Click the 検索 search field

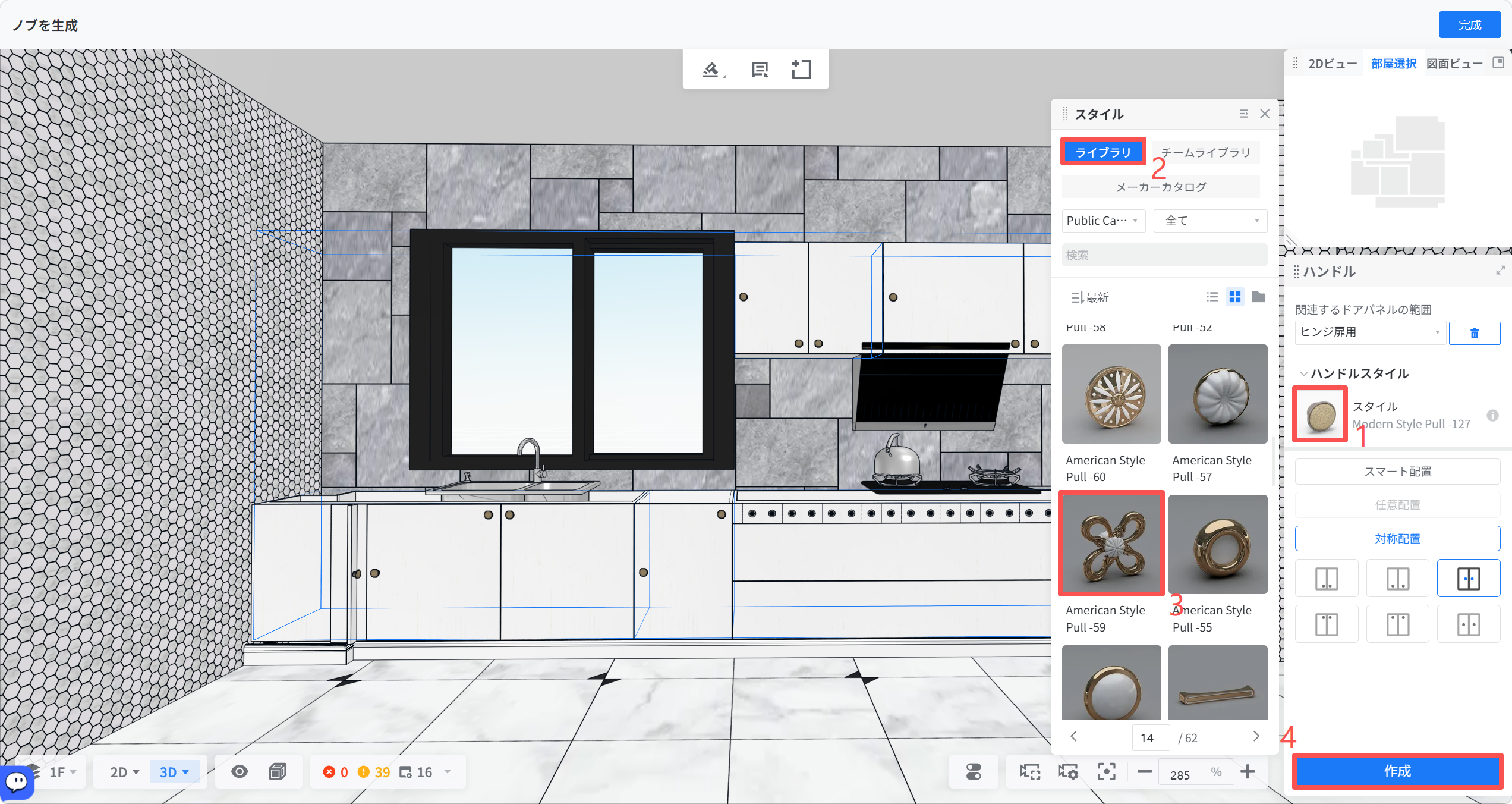1164,255
